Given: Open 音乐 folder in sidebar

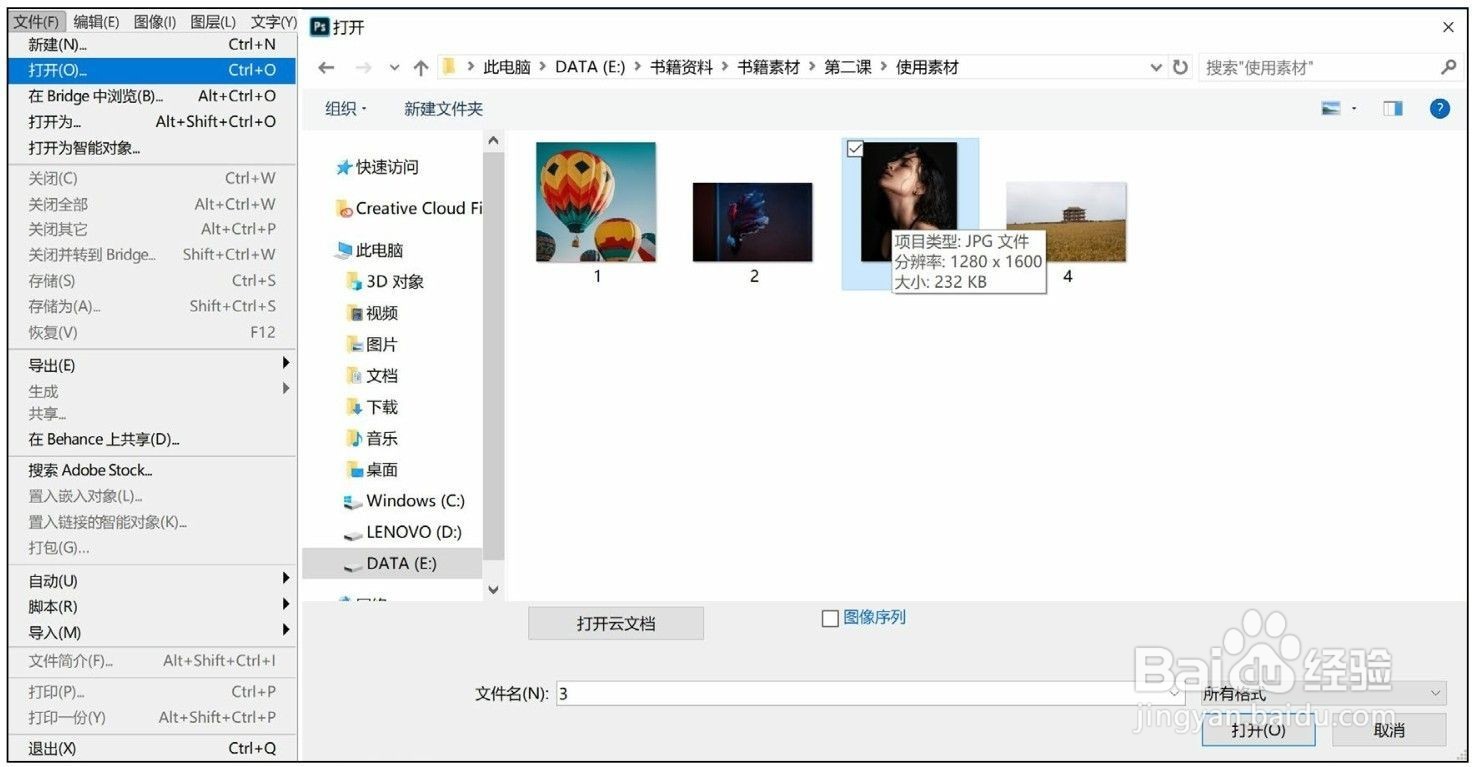Looking at the screenshot, I should click(372, 438).
